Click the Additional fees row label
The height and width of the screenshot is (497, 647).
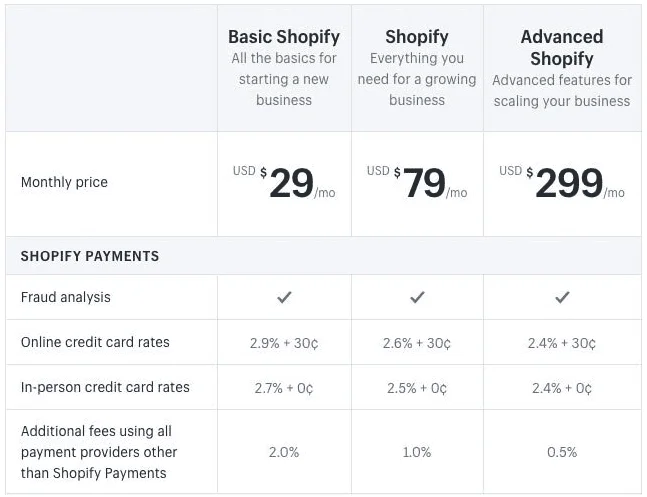coord(96,452)
